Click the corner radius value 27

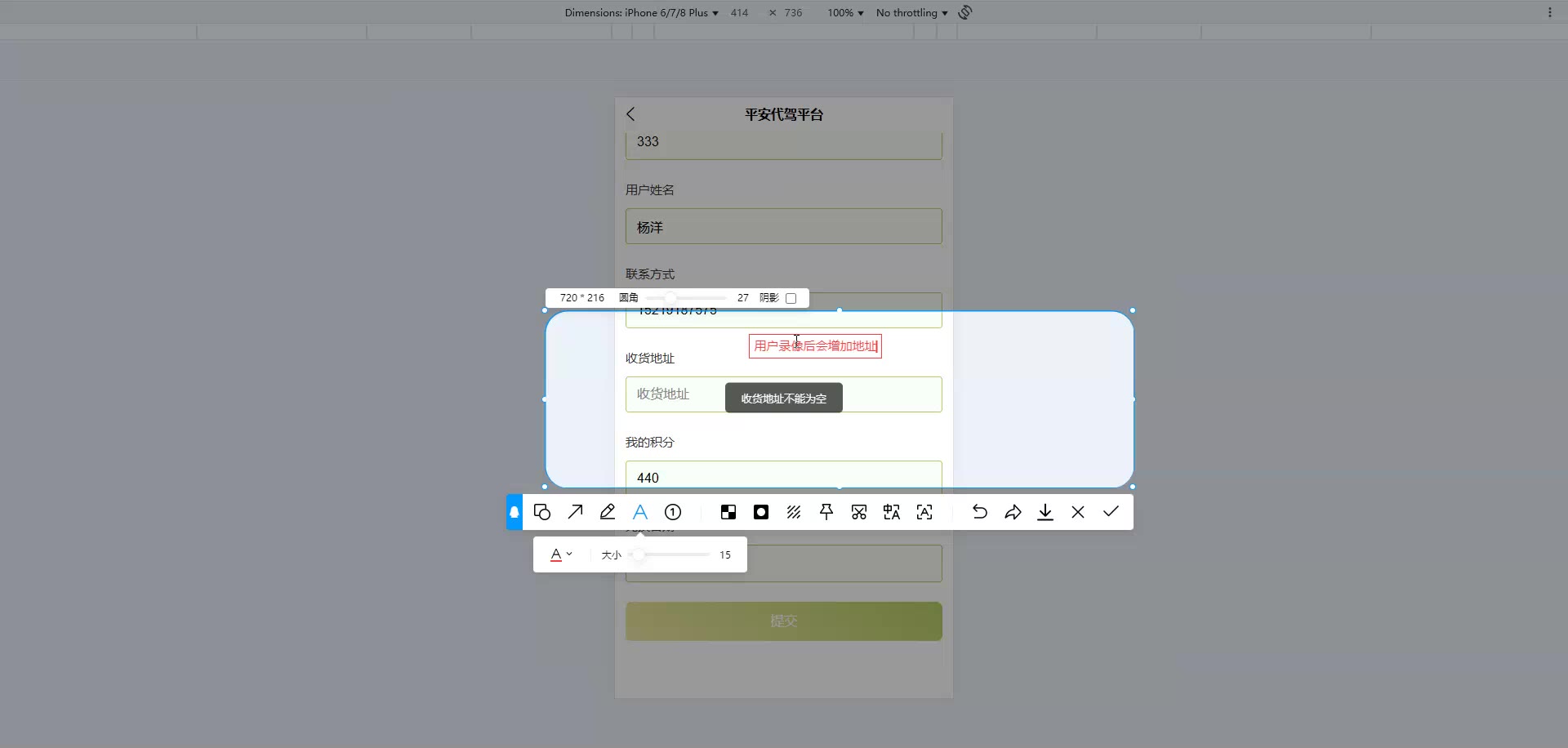click(x=743, y=298)
